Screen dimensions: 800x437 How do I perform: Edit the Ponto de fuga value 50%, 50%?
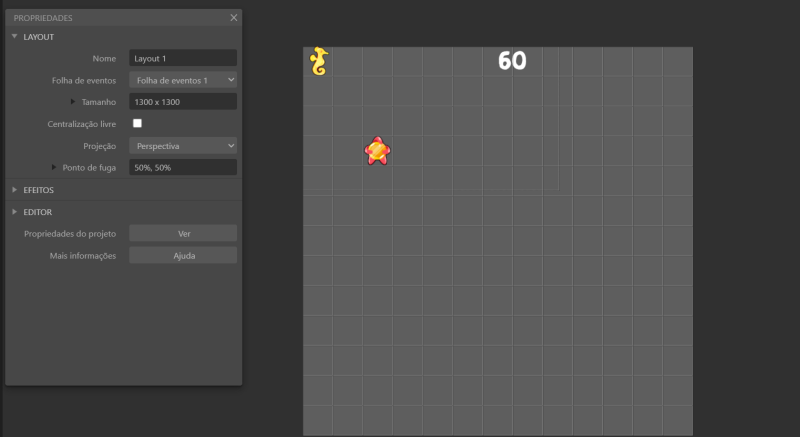pyautogui.click(x=183, y=167)
